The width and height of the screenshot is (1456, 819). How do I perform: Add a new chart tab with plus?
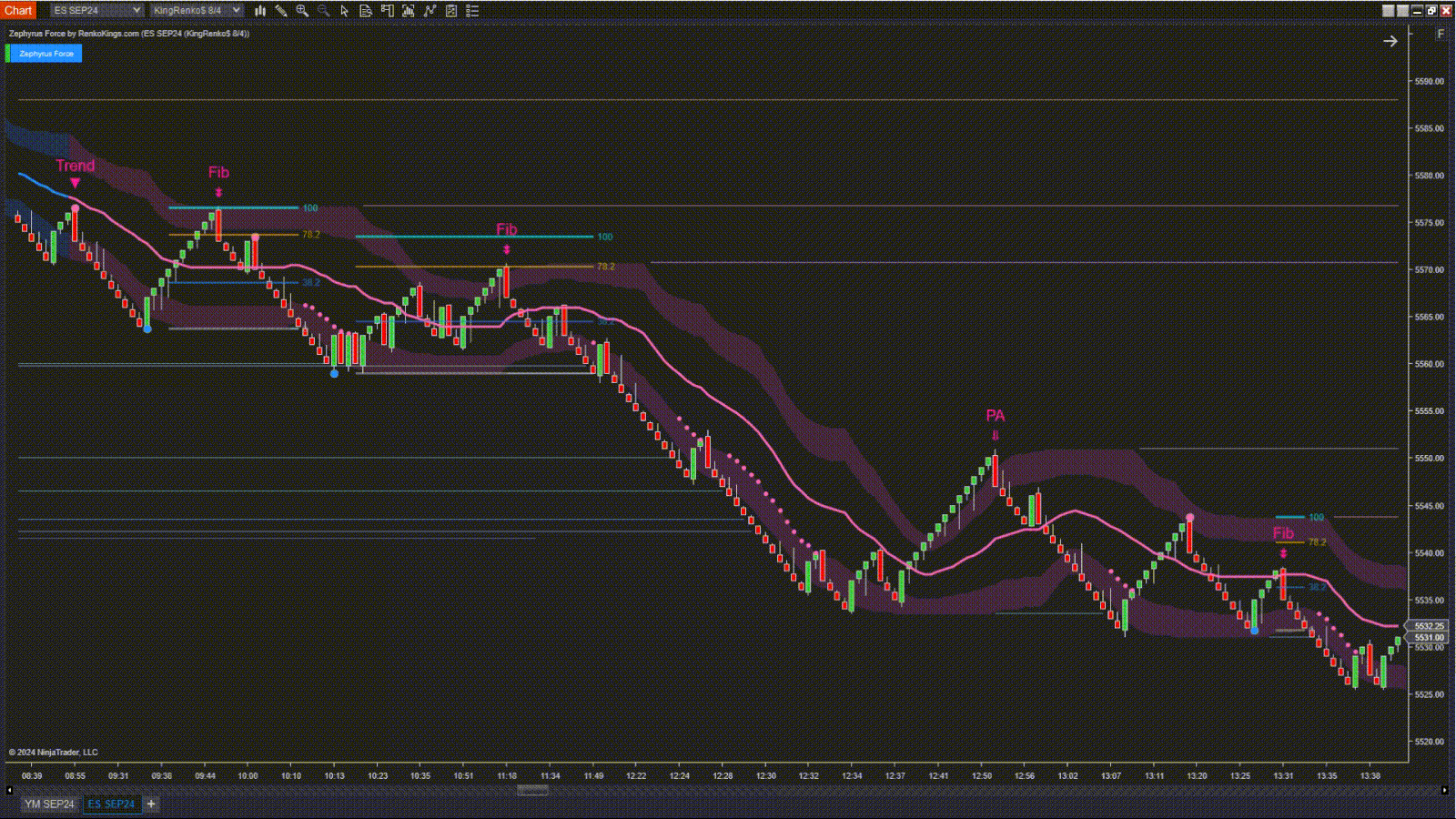pos(151,804)
